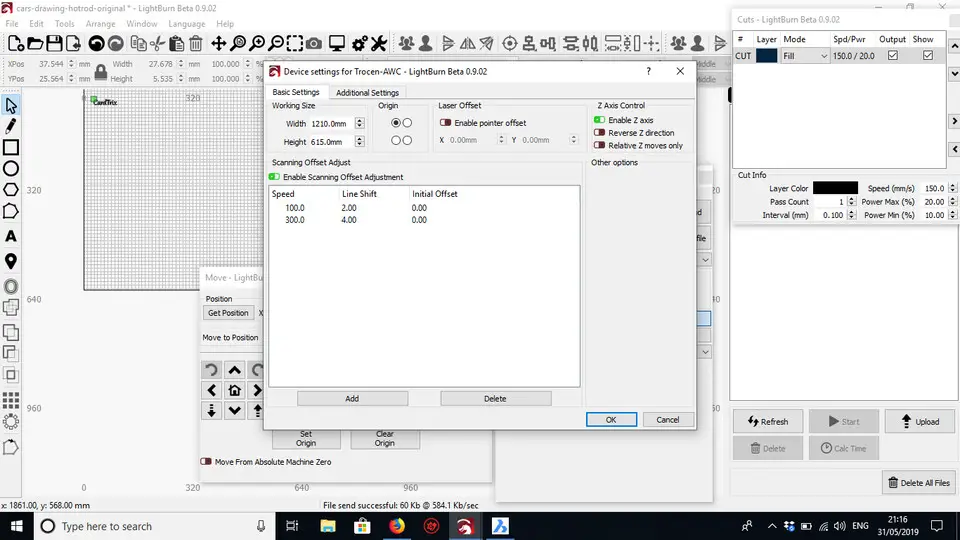This screenshot has height=540, width=960.
Task: Select the Position Laser marker tool
Action: pos(11,261)
